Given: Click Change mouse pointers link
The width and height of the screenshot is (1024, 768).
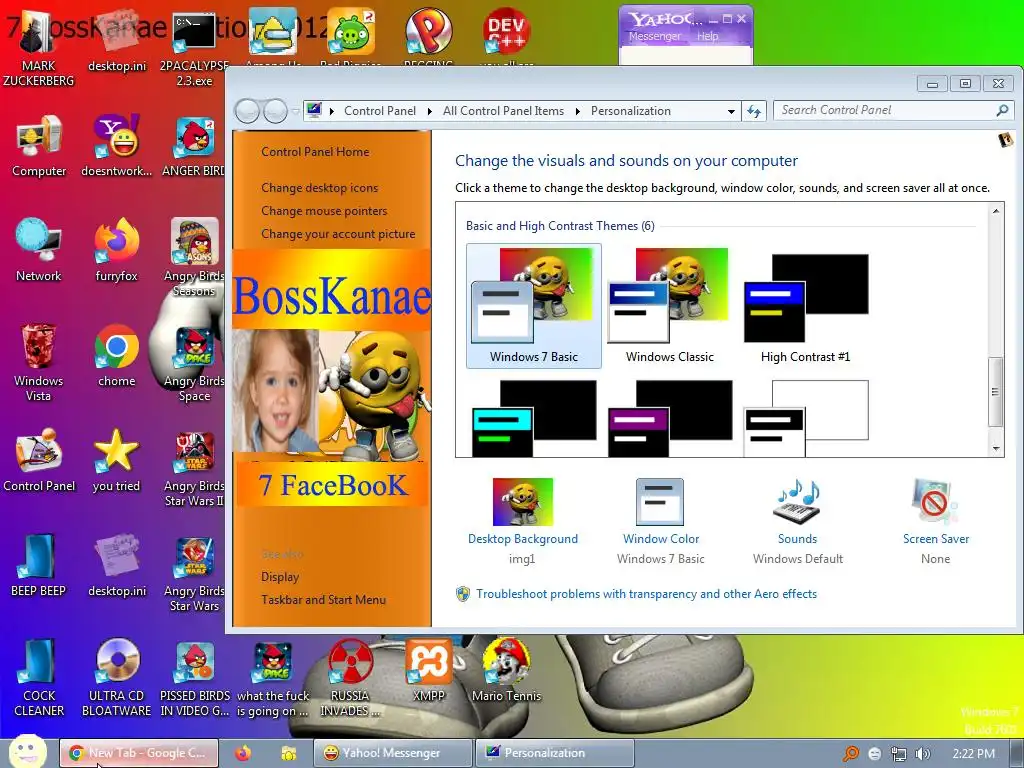Looking at the screenshot, I should 324,211.
